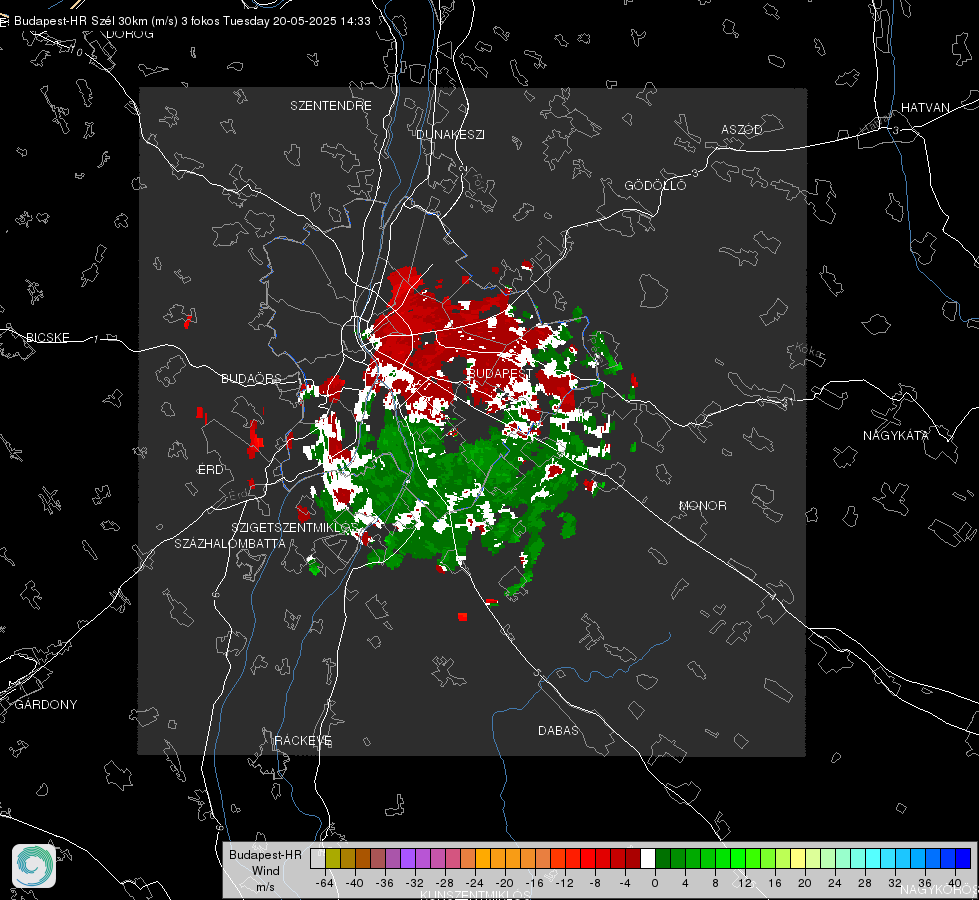Viewport: 979px width, 900px height.
Task: Click the 'SZIGETSZENTMIKLÓS' map label
Action: [293, 527]
